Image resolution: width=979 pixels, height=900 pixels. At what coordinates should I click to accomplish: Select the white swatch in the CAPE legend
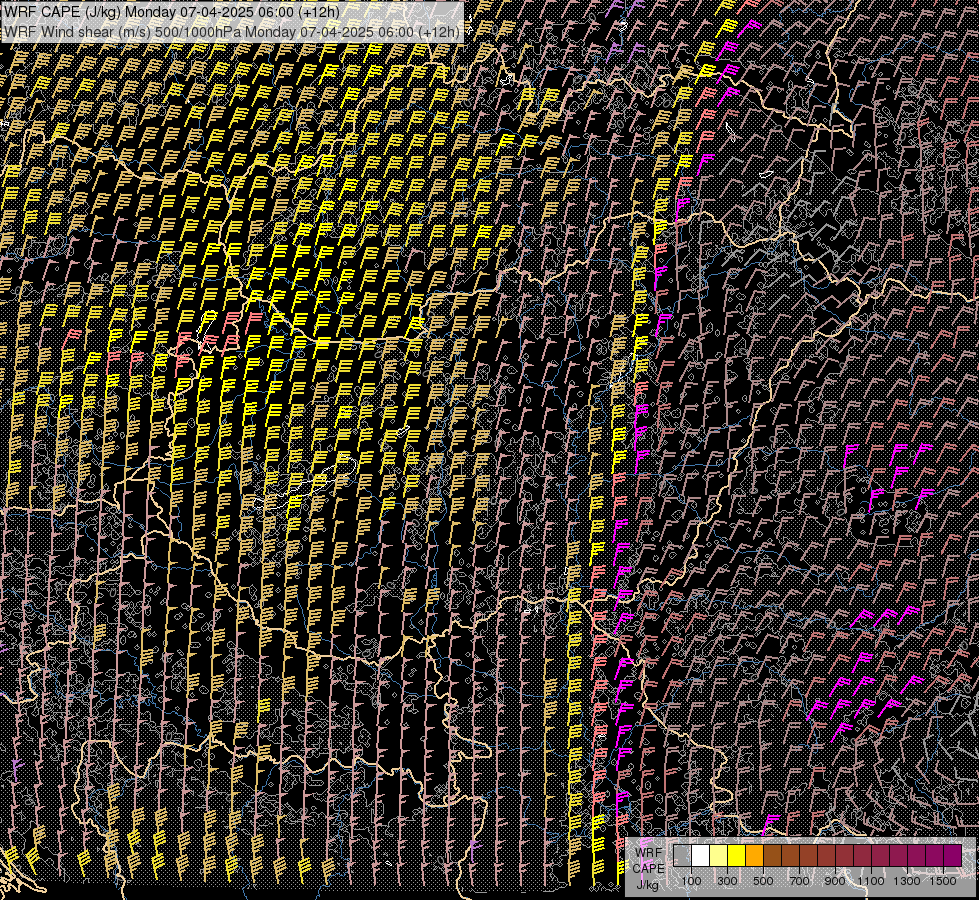pos(701,855)
